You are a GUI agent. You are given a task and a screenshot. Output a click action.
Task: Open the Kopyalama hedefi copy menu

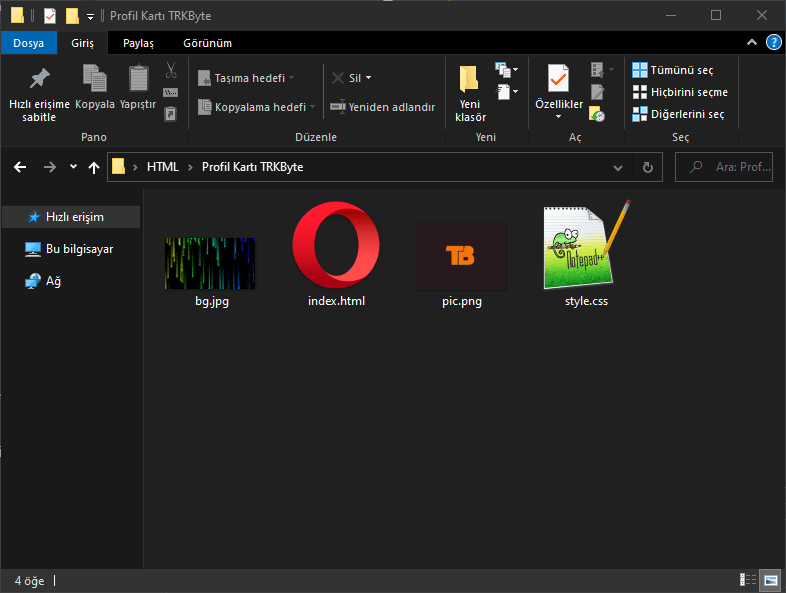point(256,107)
